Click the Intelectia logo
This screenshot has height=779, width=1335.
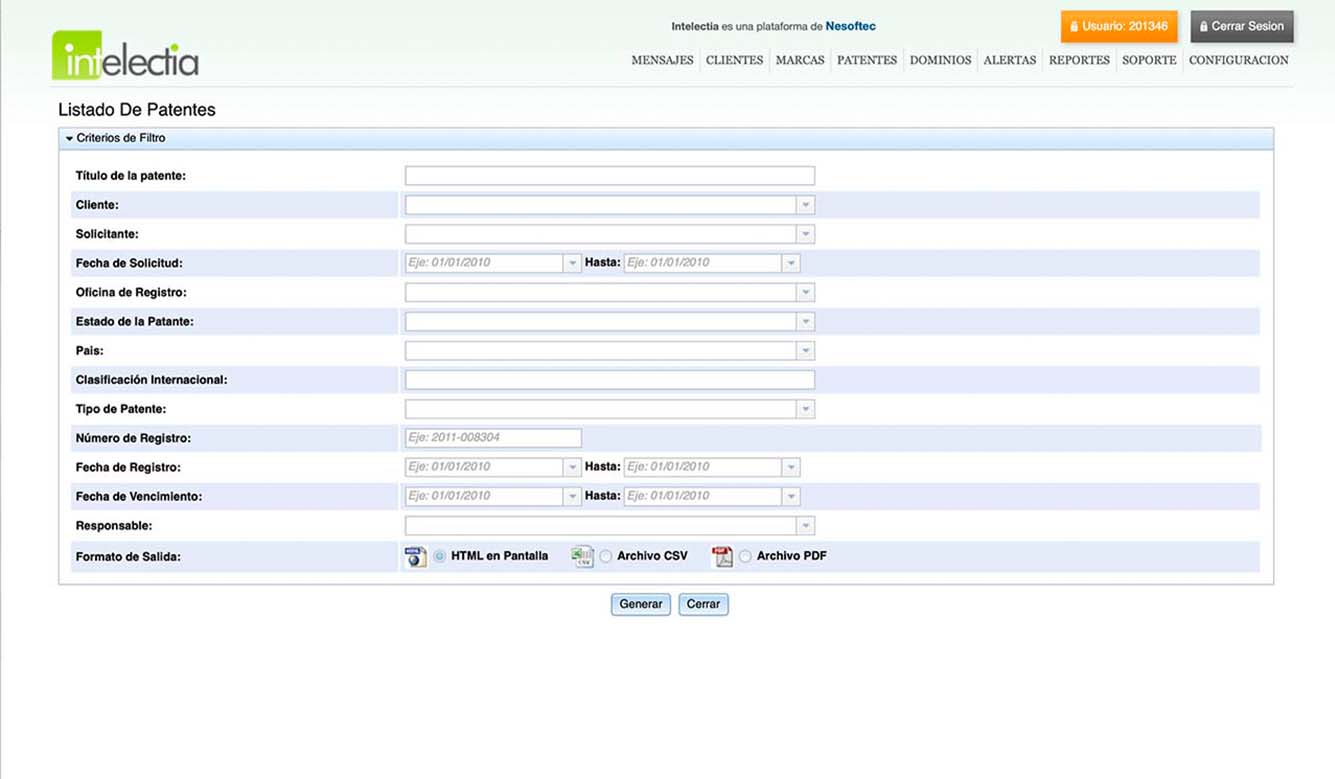[x=125, y=56]
